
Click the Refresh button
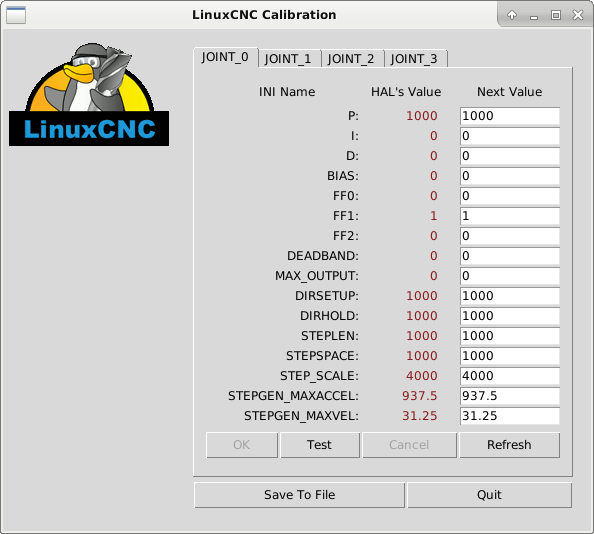pos(509,445)
